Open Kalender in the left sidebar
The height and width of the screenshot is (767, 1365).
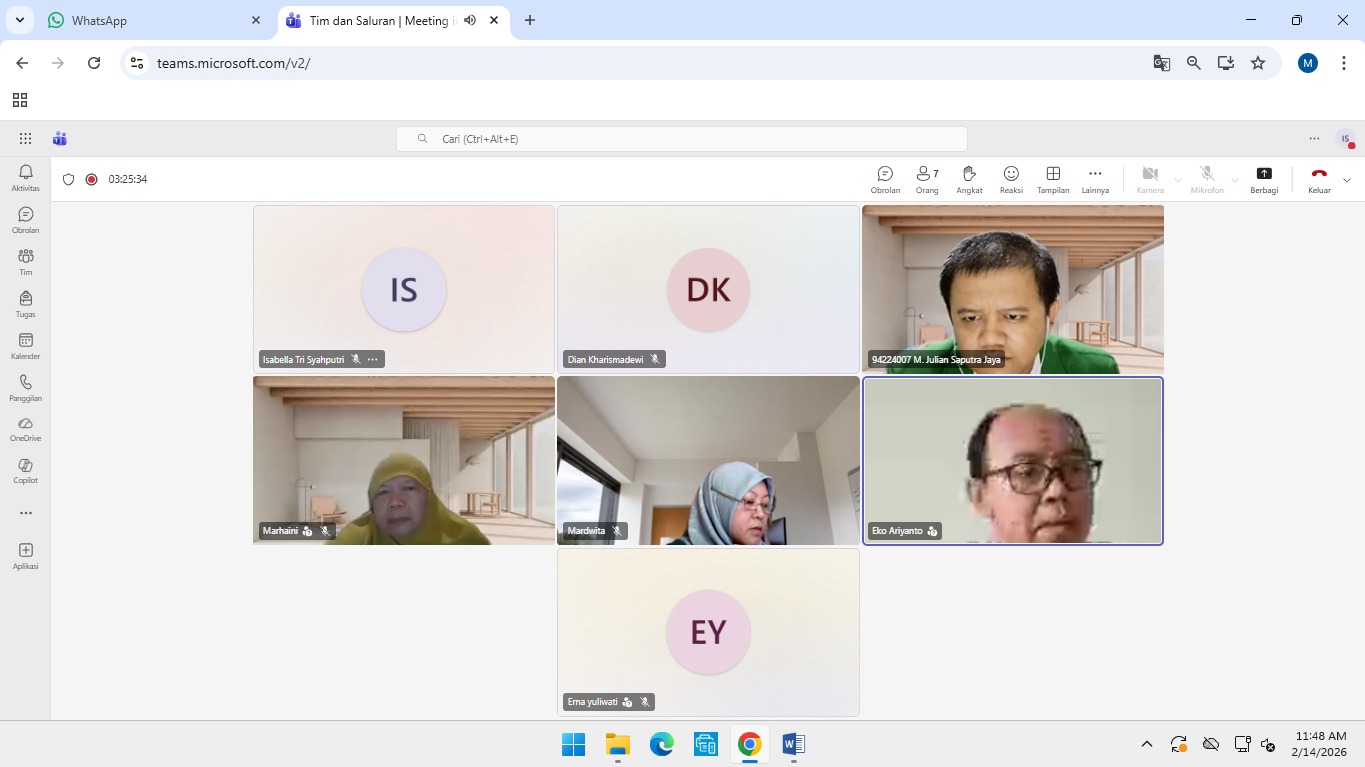coord(26,346)
